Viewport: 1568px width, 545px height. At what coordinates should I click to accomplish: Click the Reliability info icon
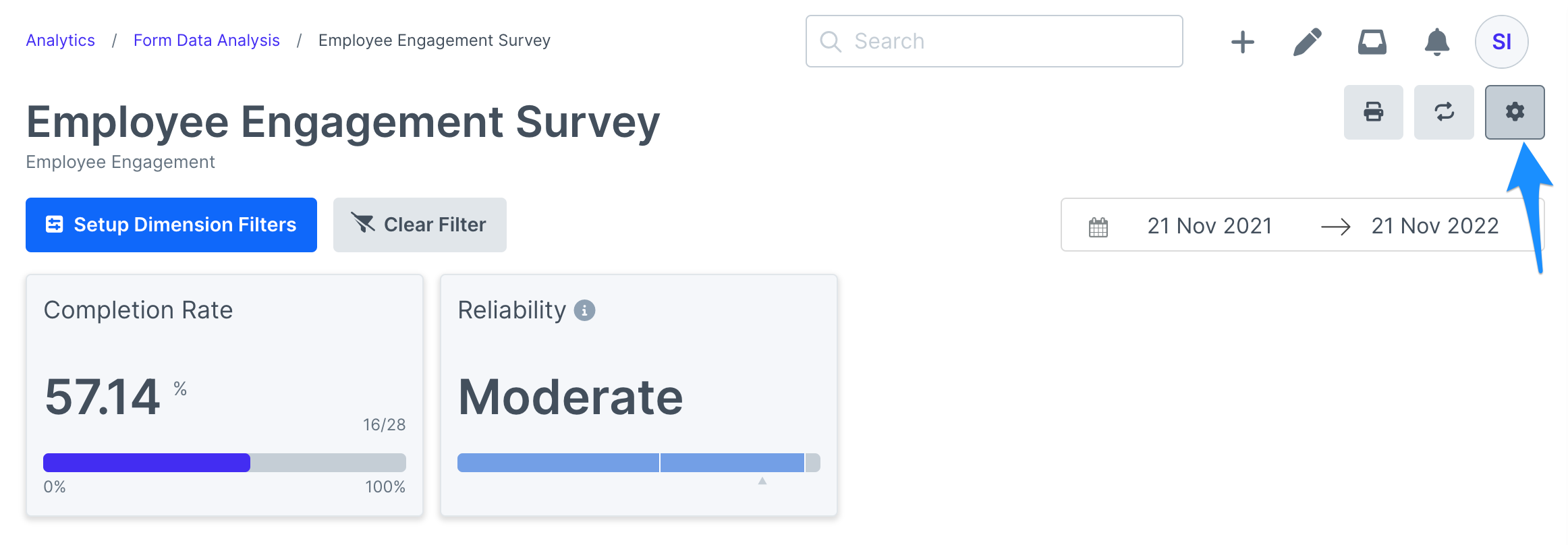584,310
